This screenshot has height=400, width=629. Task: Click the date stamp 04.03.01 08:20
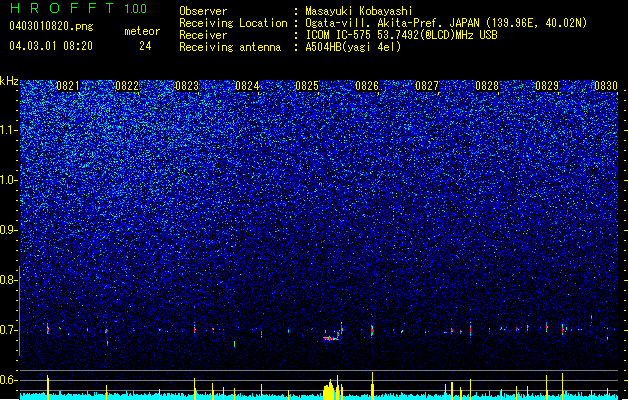tap(51, 46)
